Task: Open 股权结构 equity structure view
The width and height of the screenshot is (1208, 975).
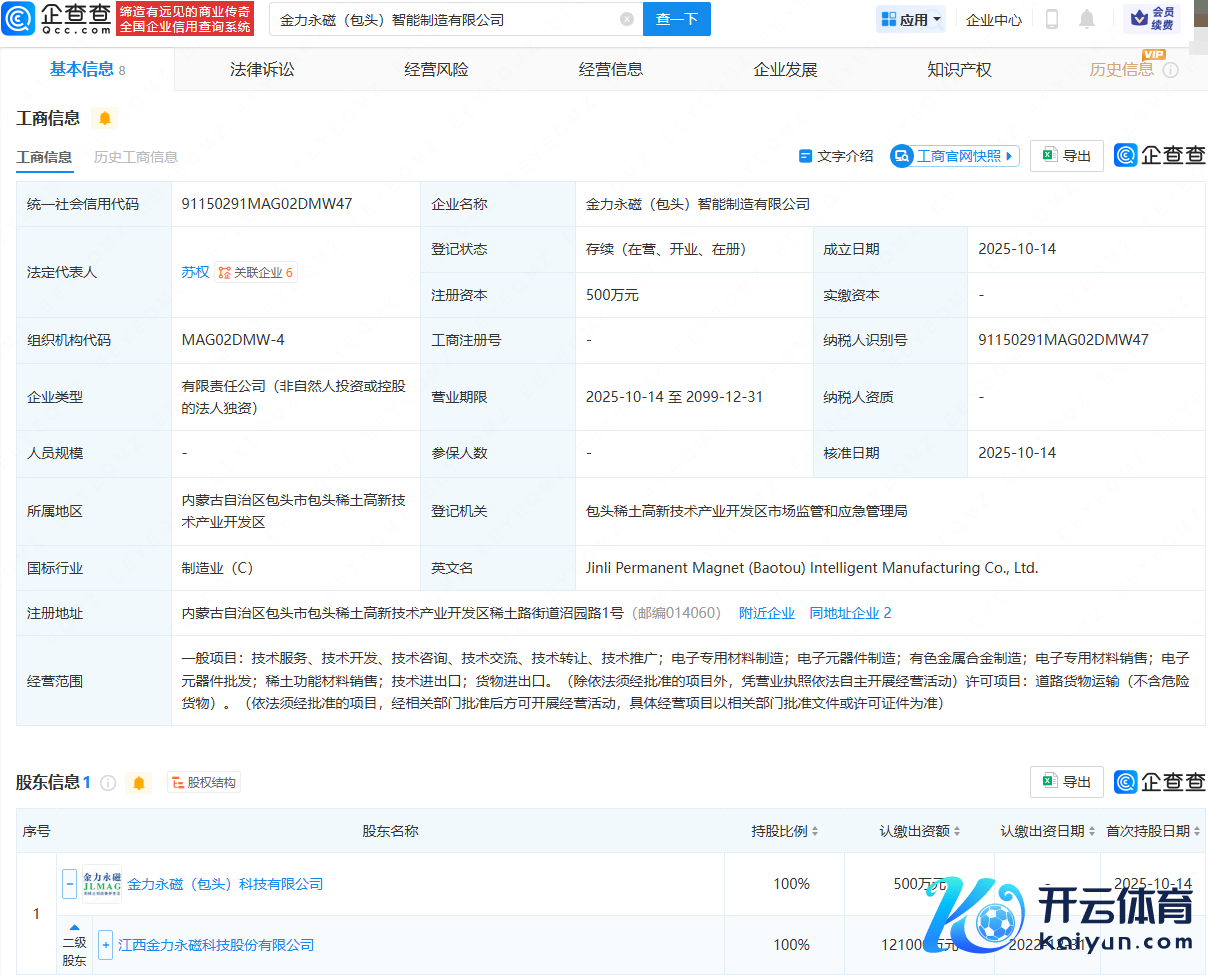Action: [x=204, y=782]
